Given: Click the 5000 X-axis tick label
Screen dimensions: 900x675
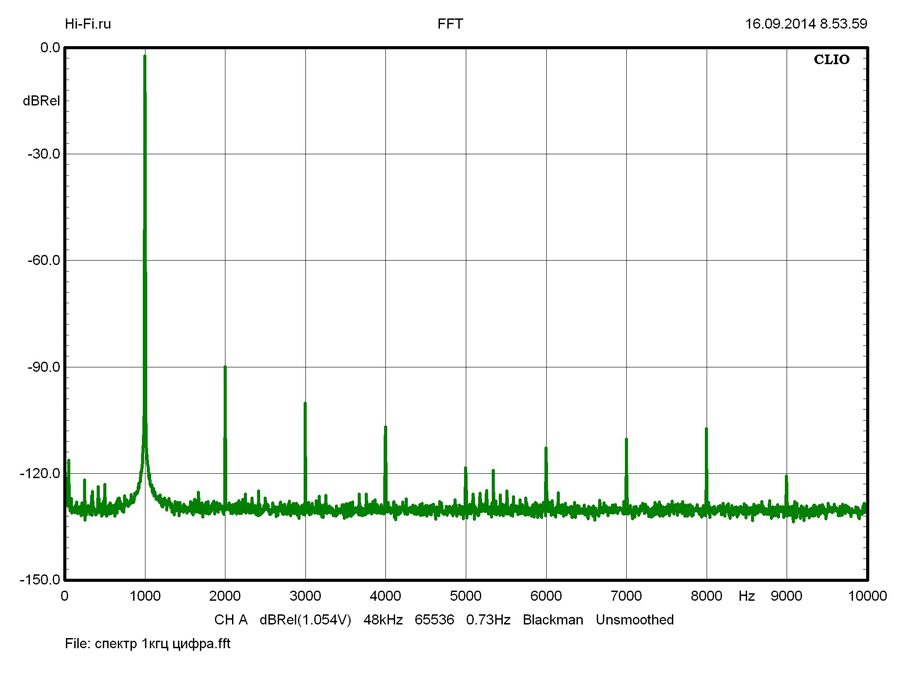Looking at the screenshot, I should (x=465, y=596).
